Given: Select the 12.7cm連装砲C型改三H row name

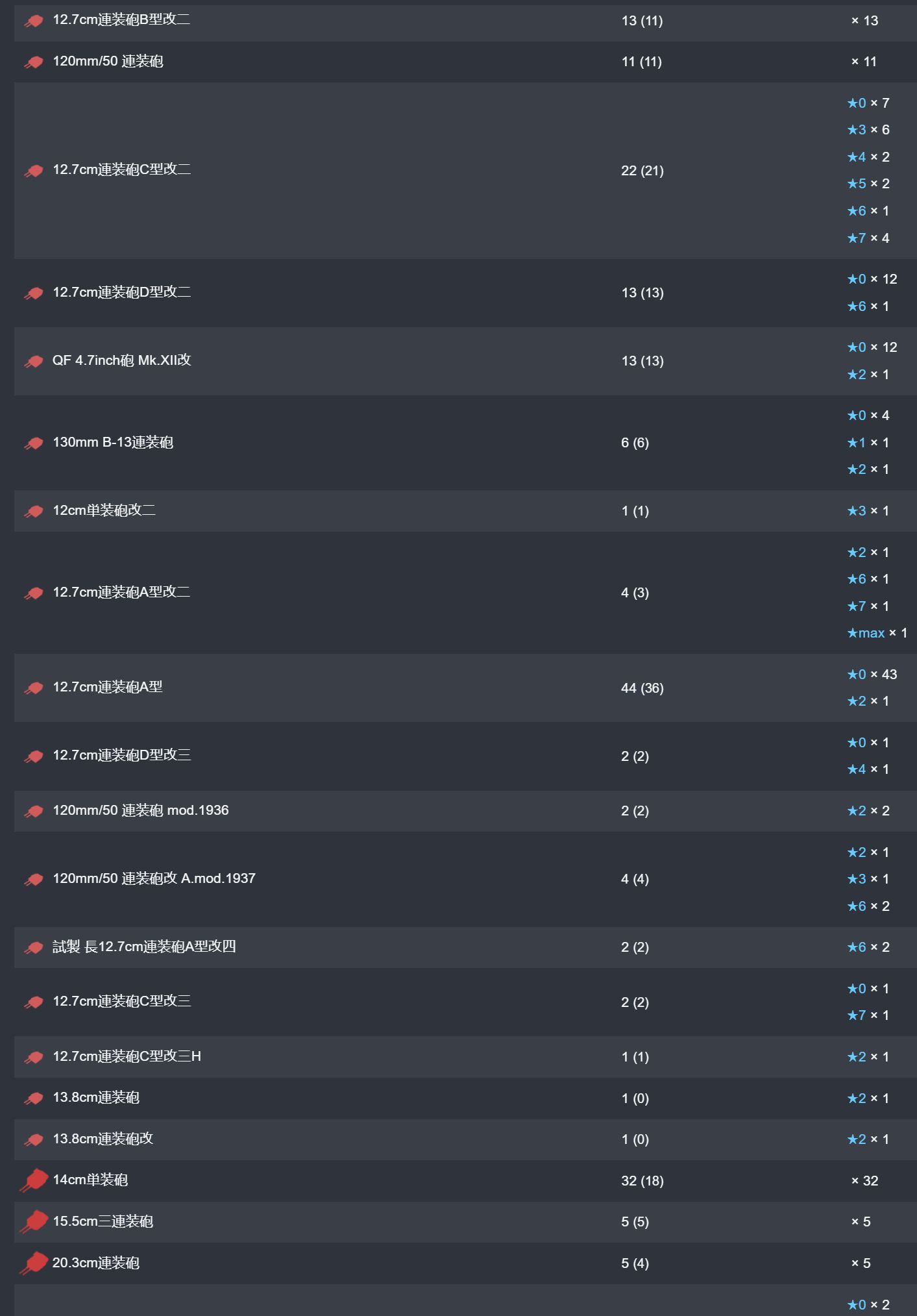Looking at the screenshot, I should pyautogui.click(x=127, y=1056).
